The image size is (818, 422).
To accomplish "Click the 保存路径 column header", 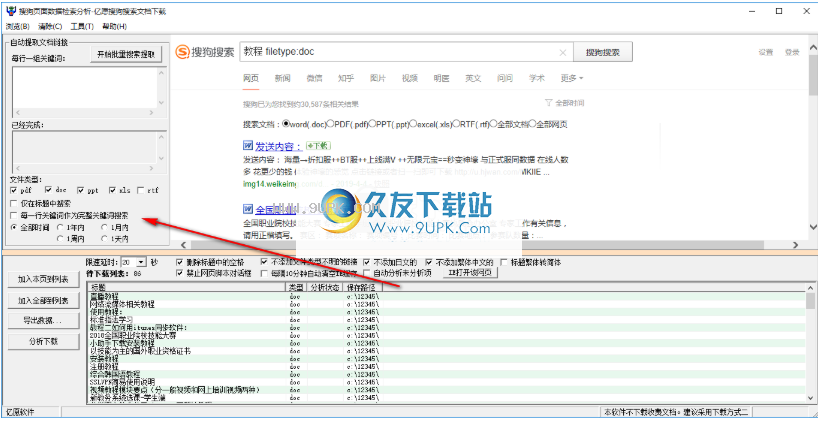I will pos(363,287).
